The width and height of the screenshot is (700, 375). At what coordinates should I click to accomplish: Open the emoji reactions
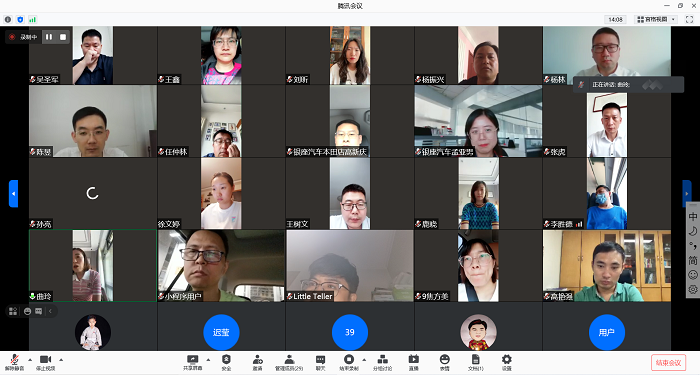[444, 362]
